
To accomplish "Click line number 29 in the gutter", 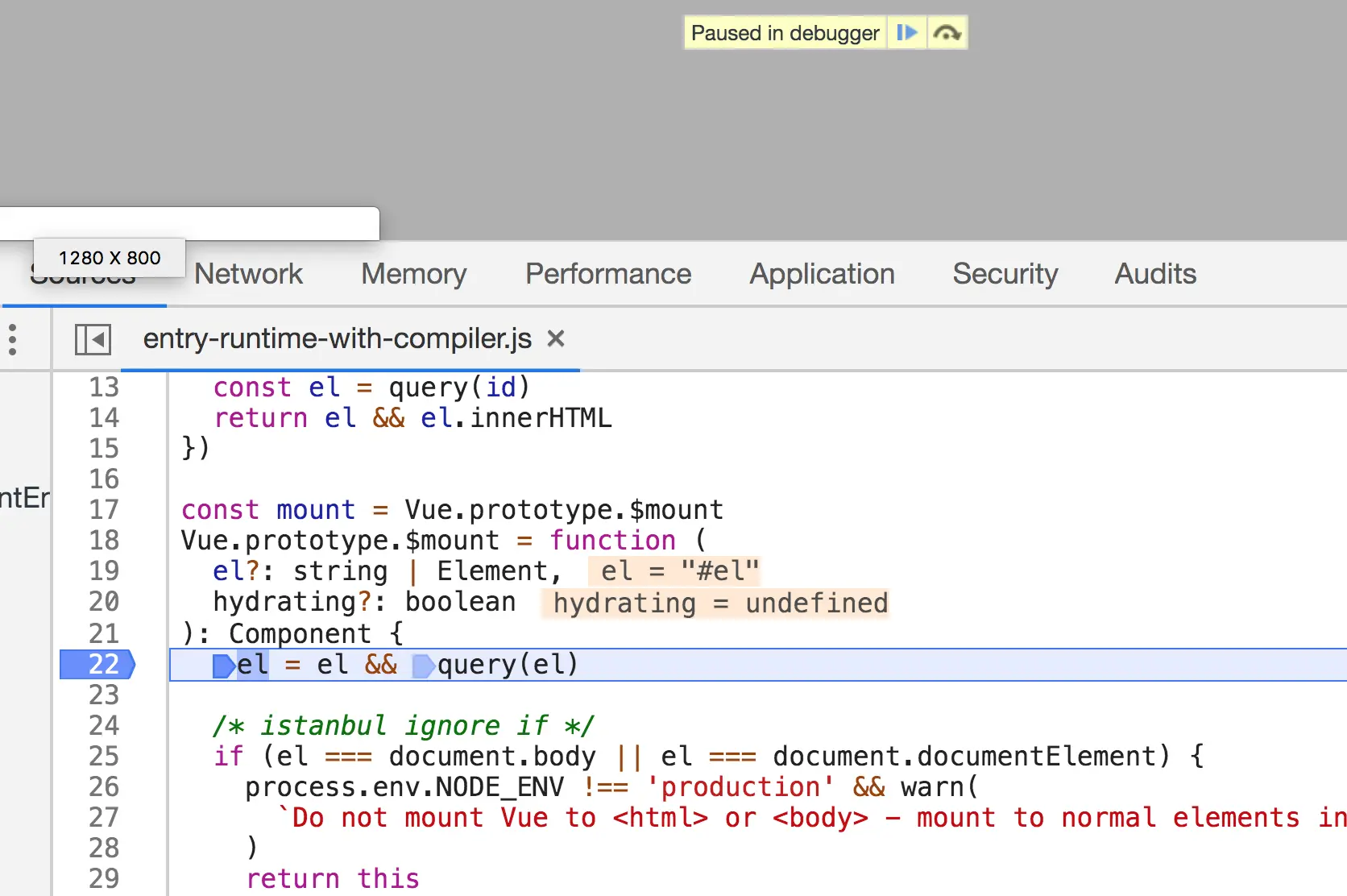I will [104, 879].
